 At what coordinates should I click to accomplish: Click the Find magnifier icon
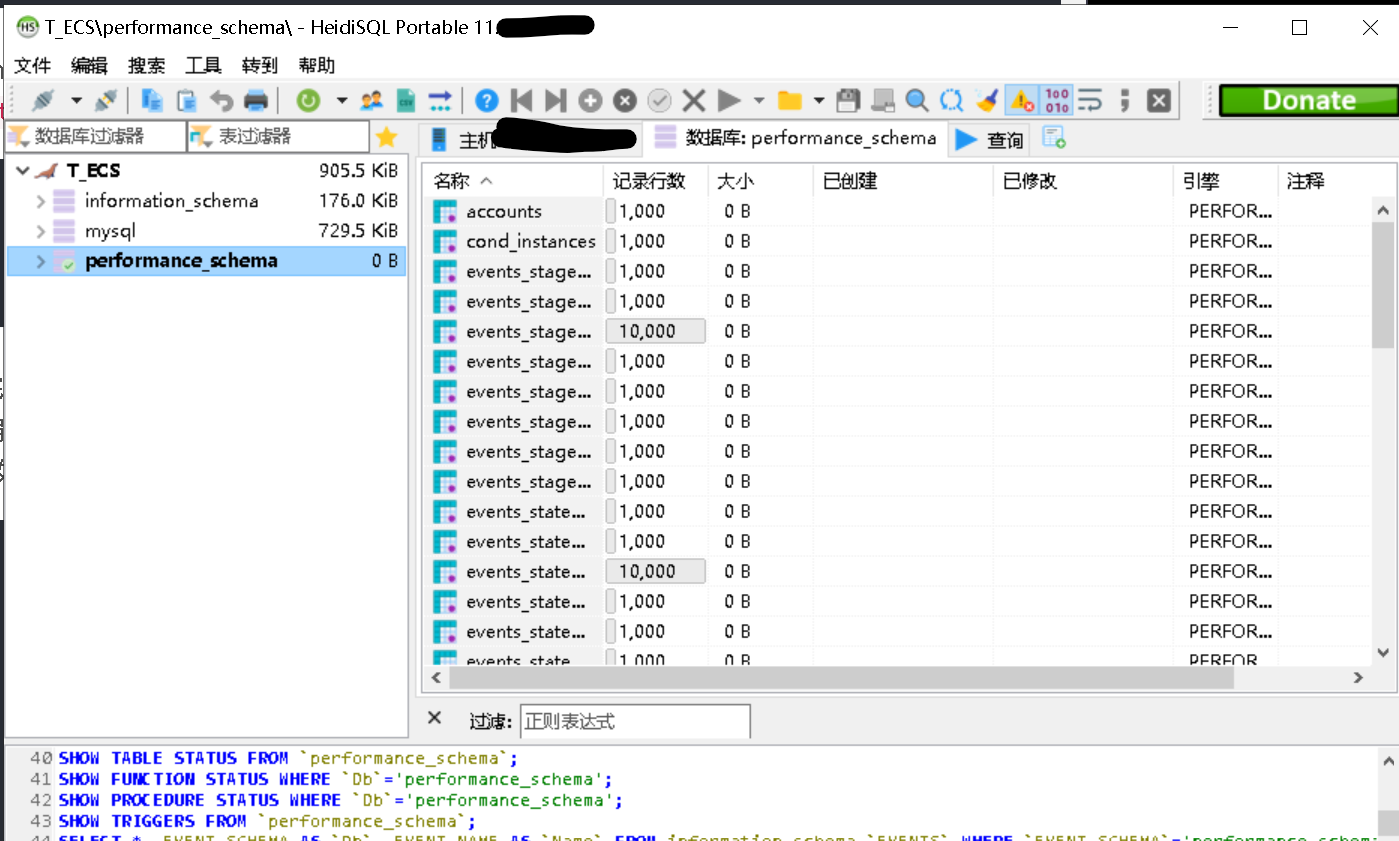[x=917, y=100]
